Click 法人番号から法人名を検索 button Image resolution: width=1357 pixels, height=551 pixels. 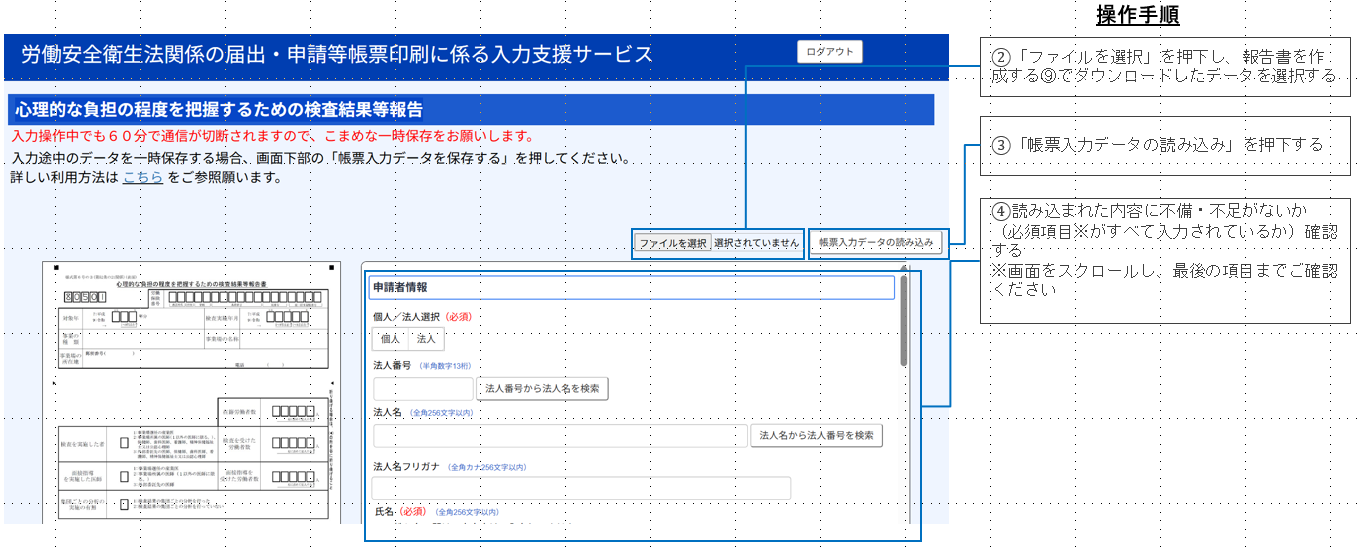pos(542,388)
